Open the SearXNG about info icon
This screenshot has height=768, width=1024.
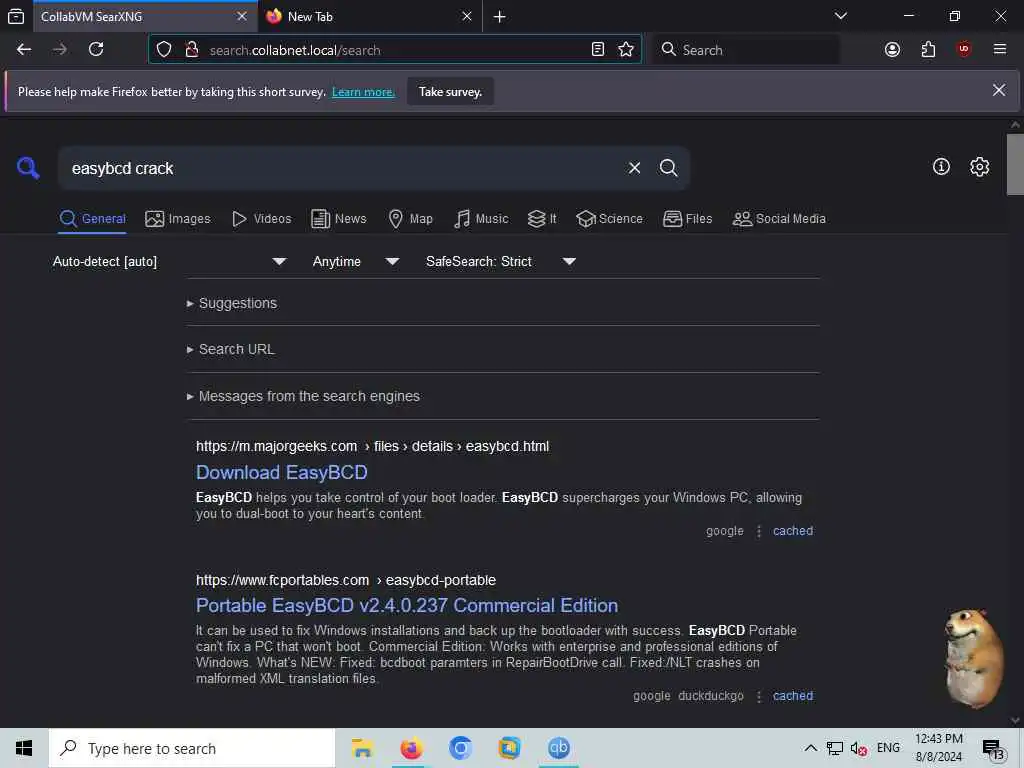pyautogui.click(x=941, y=167)
